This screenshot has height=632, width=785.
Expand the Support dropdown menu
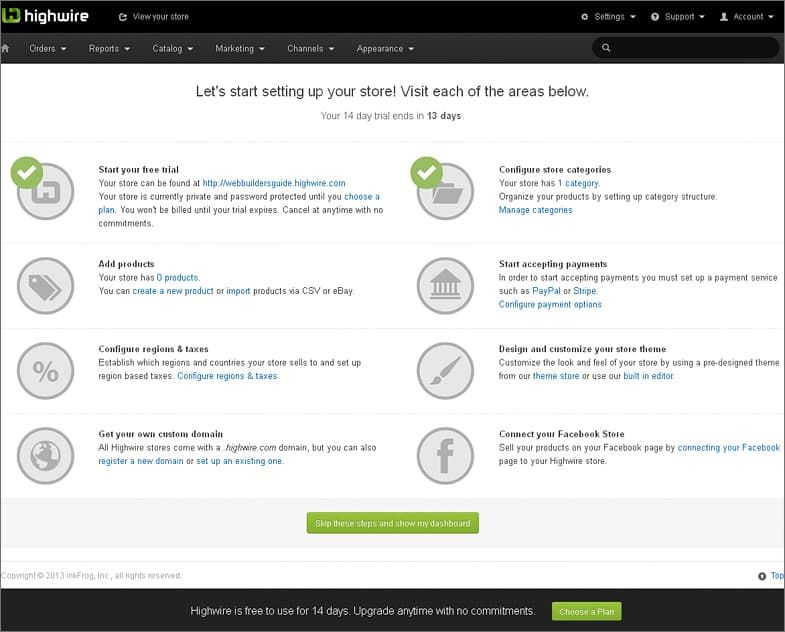tap(678, 17)
